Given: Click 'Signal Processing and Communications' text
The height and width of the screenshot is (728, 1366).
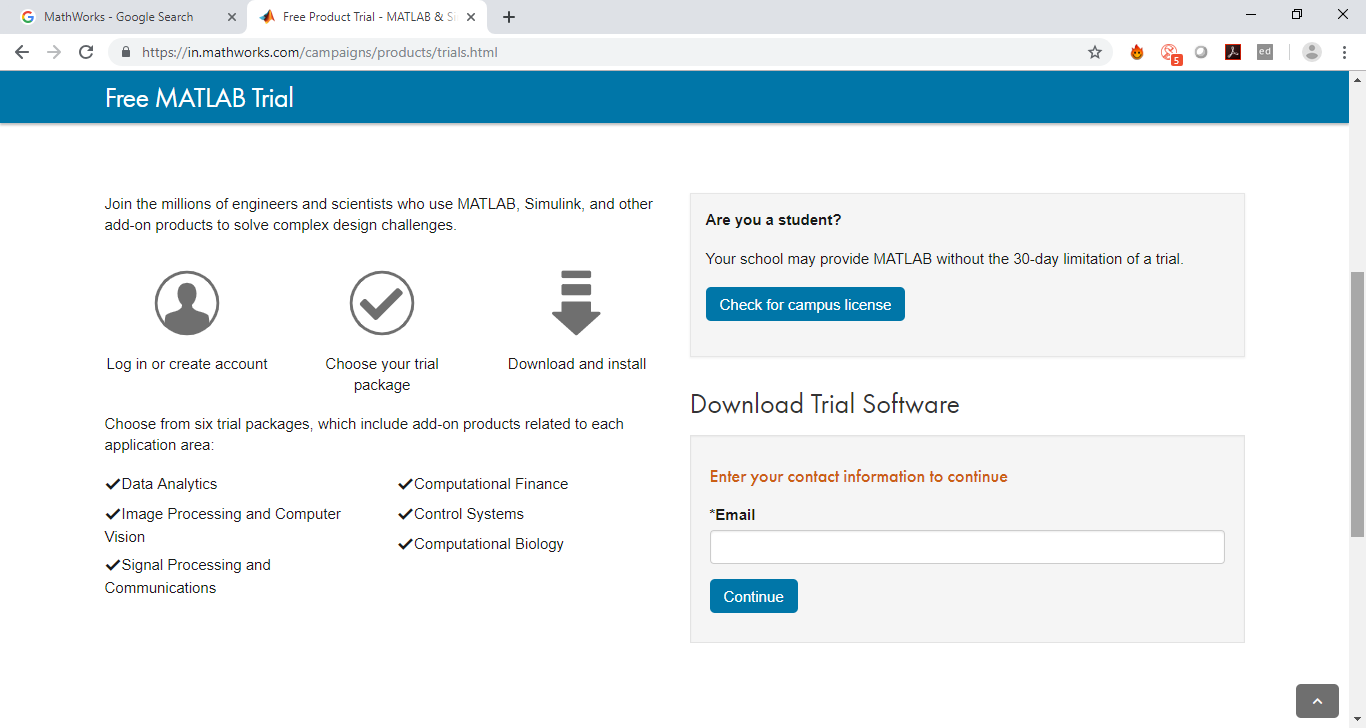Looking at the screenshot, I should (x=188, y=576).
